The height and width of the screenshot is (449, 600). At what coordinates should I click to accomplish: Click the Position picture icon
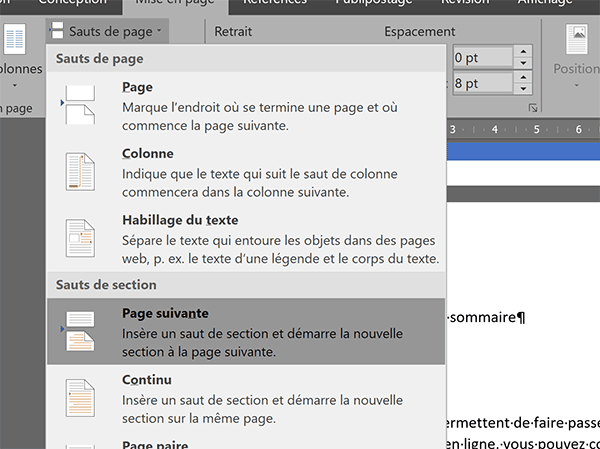(x=577, y=39)
